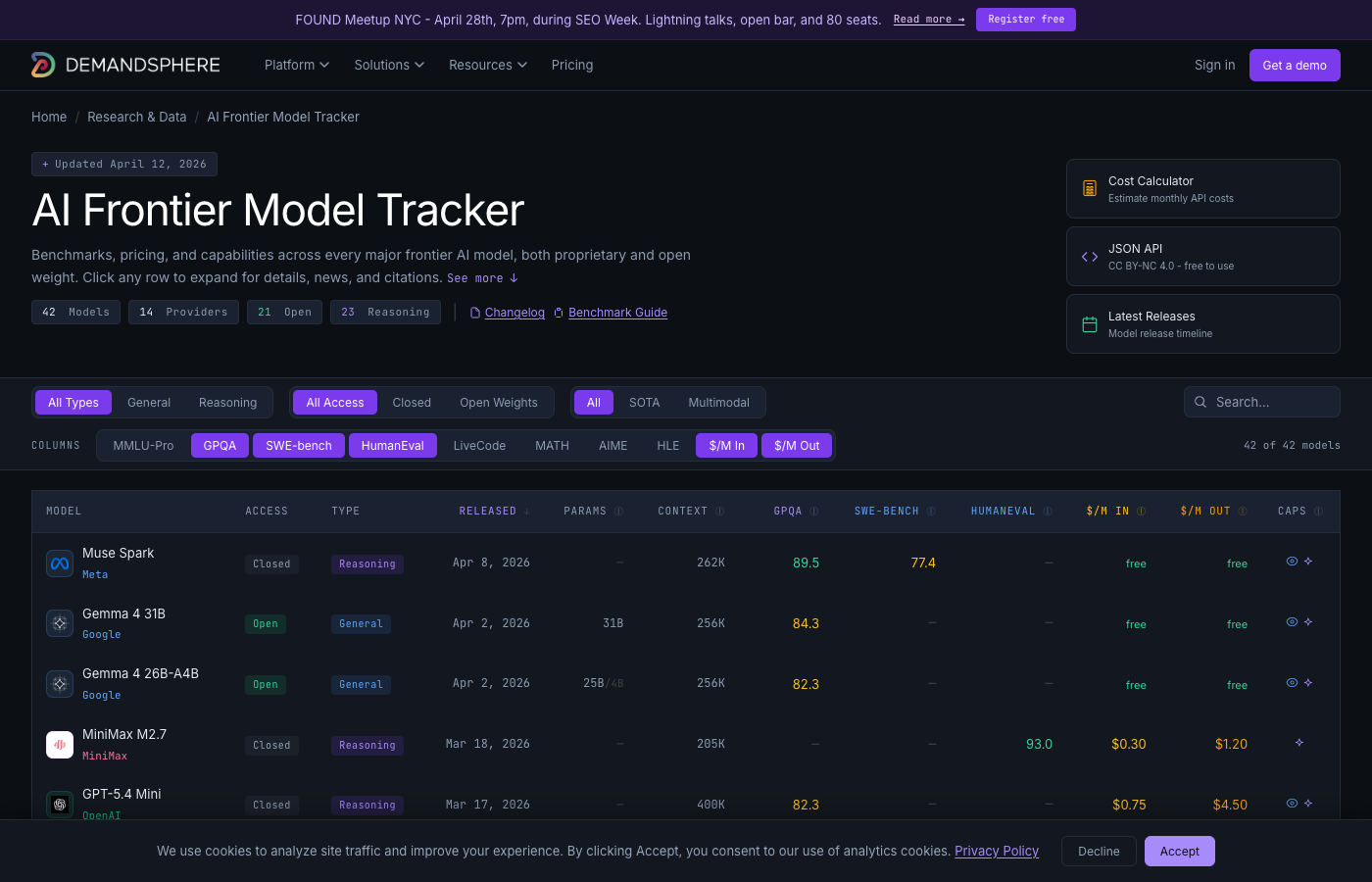Click the JSON API code icon

1089,256
